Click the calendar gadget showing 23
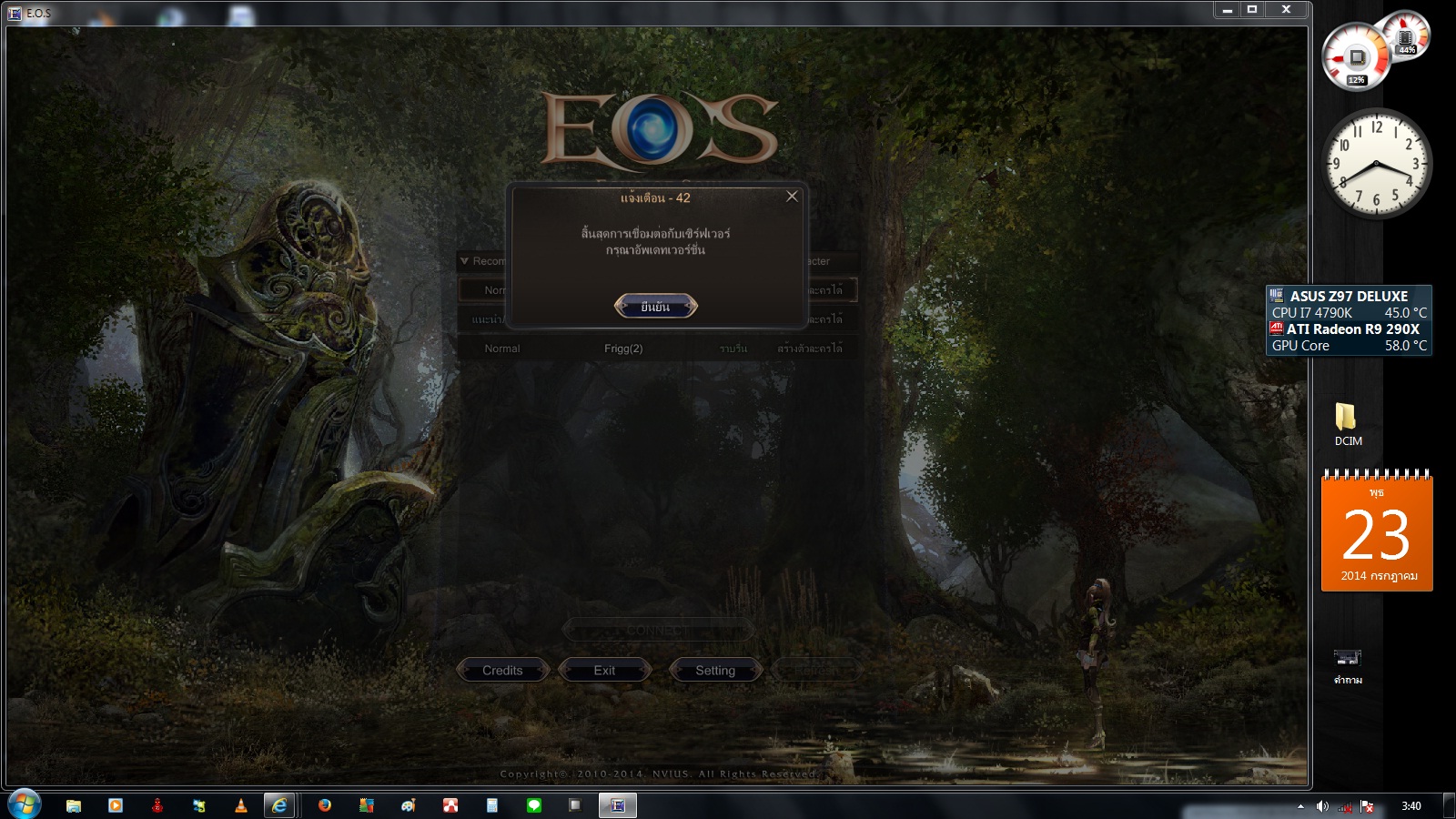Viewport: 1456px width, 819px height. pos(1377,531)
